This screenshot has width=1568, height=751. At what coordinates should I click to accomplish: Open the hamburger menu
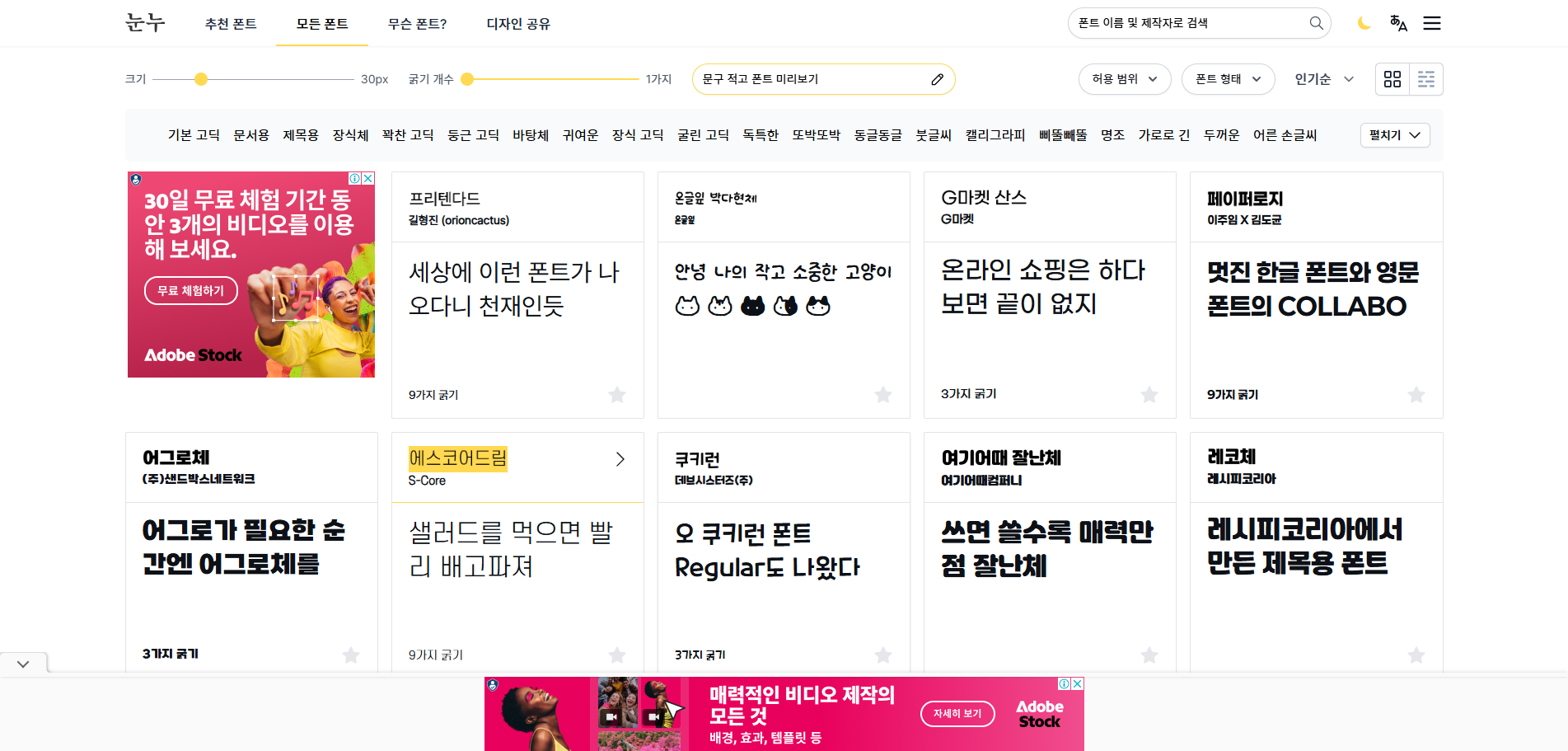click(x=1432, y=23)
